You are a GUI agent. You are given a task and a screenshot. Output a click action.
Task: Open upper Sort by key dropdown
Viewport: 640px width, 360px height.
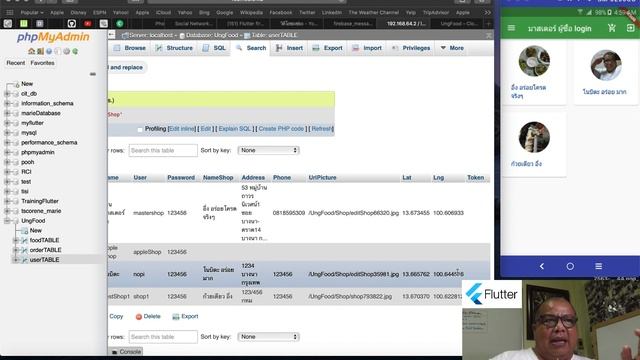tap(269, 150)
